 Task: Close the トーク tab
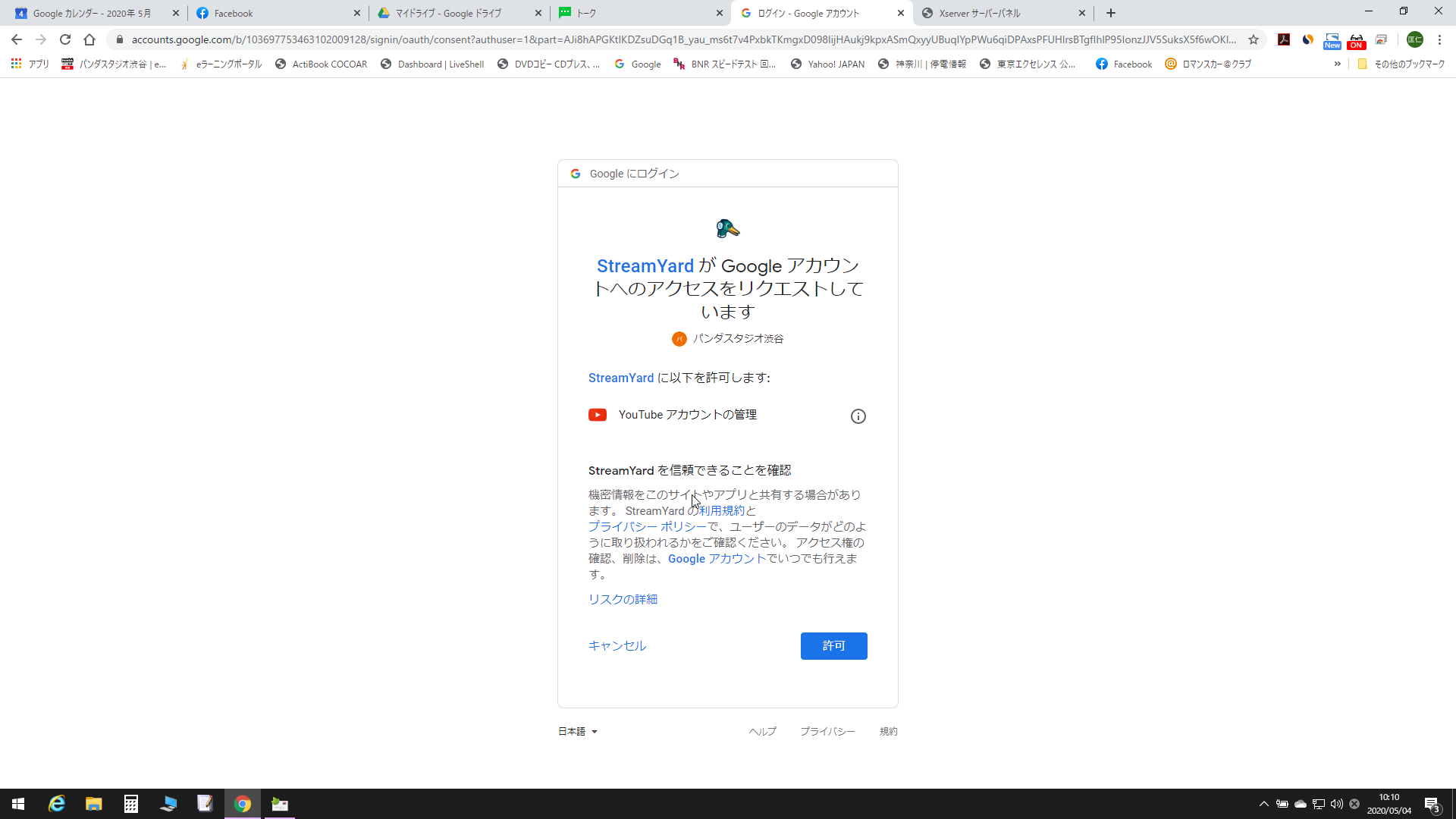coord(720,13)
